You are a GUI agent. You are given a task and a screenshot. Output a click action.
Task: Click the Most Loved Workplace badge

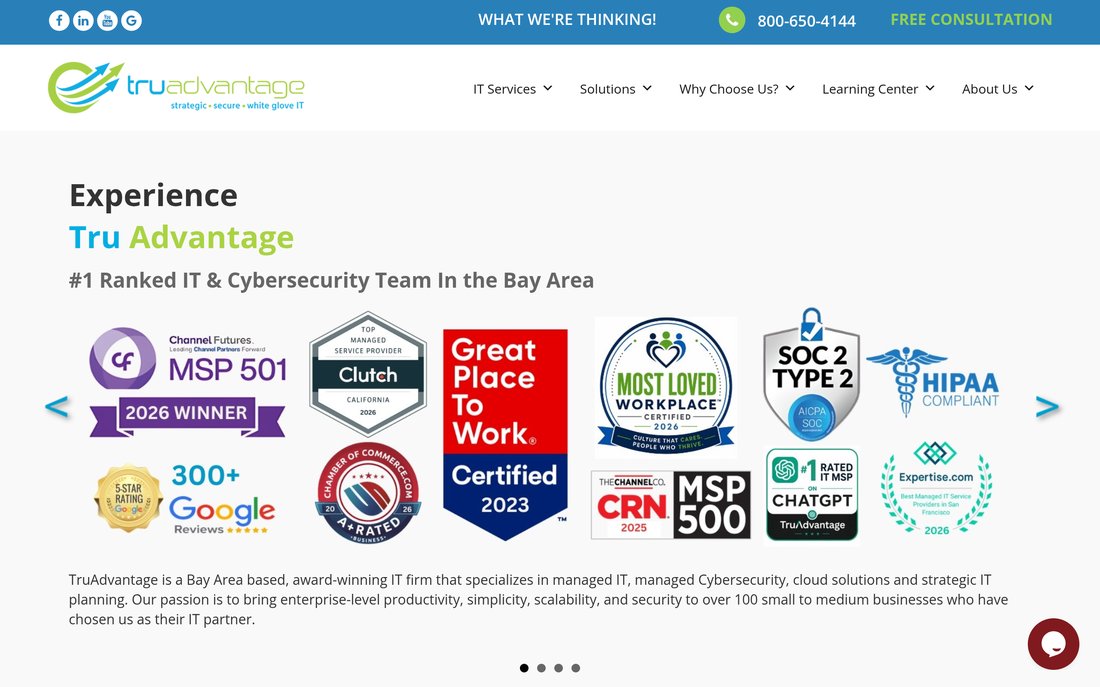coord(666,387)
